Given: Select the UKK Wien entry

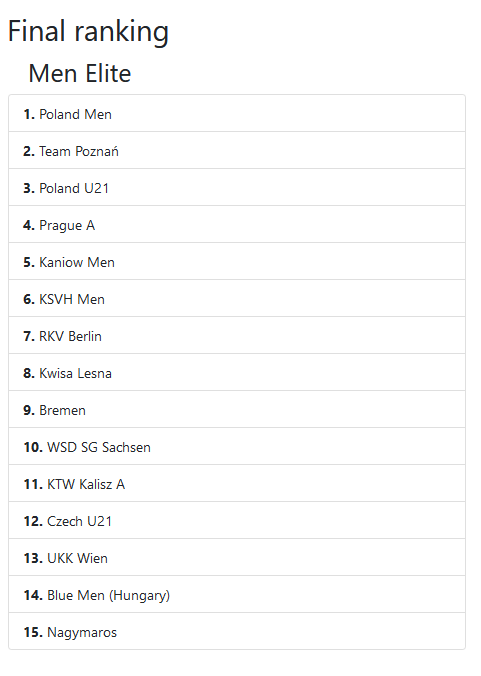Looking at the screenshot, I should tap(237, 558).
